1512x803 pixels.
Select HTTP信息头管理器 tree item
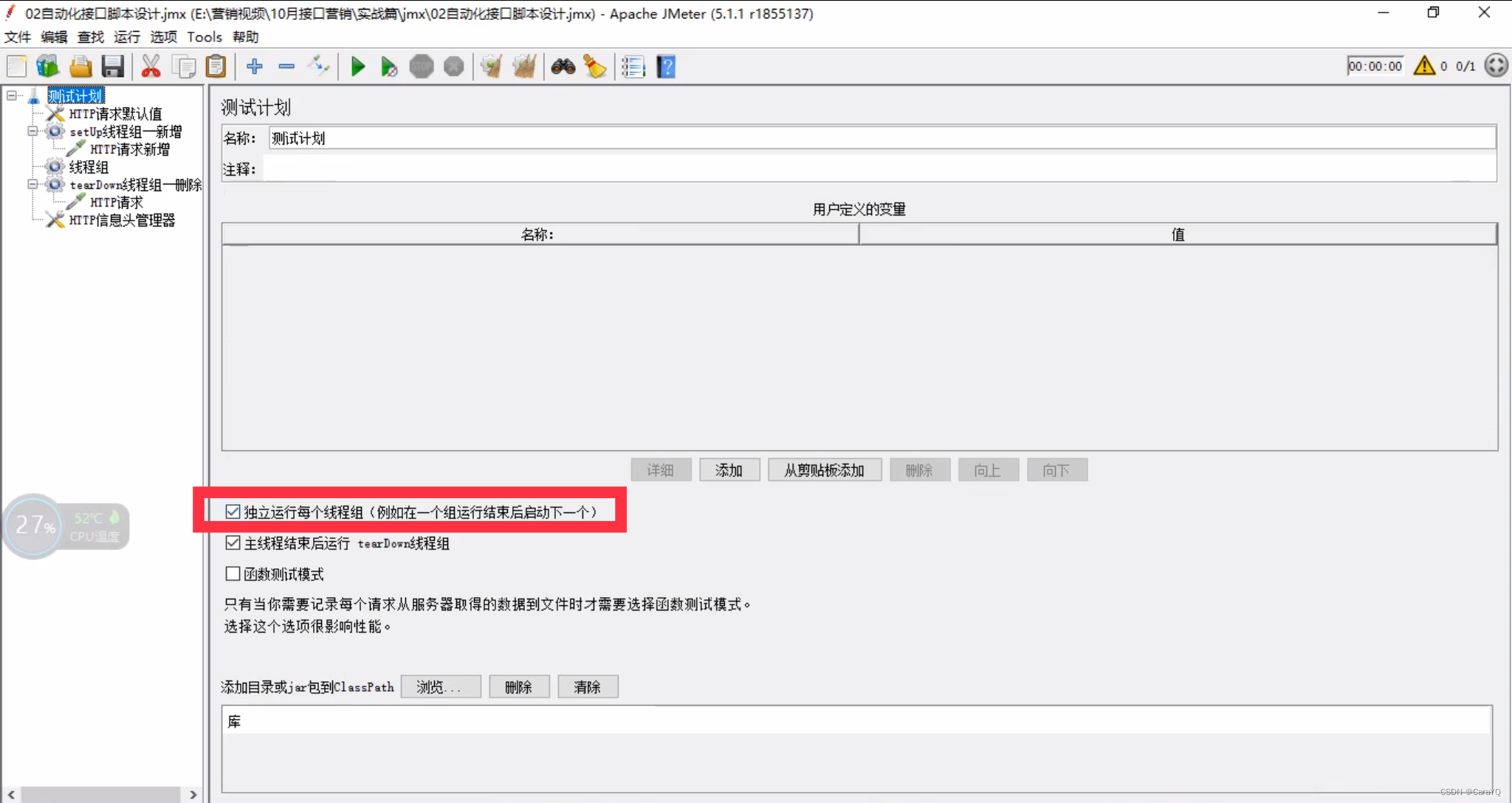(x=123, y=220)
